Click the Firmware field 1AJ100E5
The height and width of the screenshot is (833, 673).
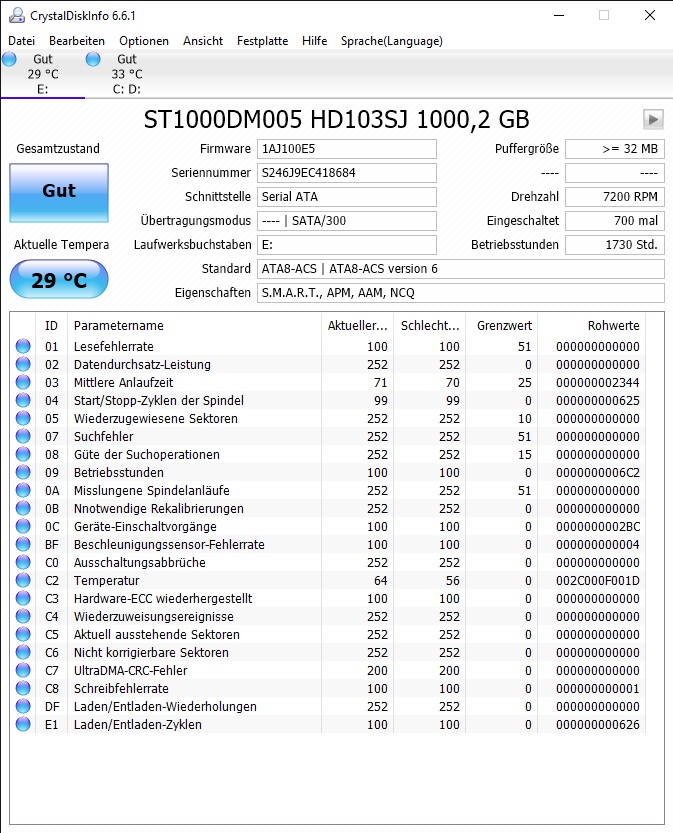tap(347, 149)
